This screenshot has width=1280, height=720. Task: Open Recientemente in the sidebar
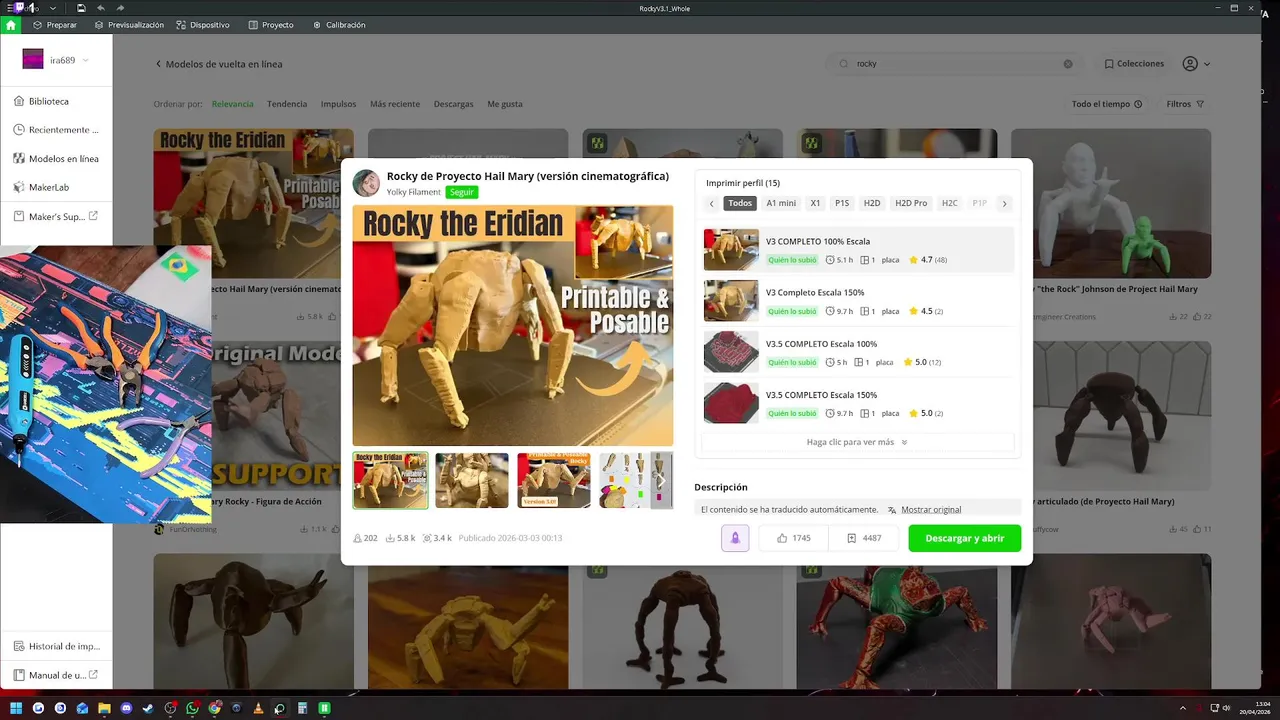pos(56,130)
